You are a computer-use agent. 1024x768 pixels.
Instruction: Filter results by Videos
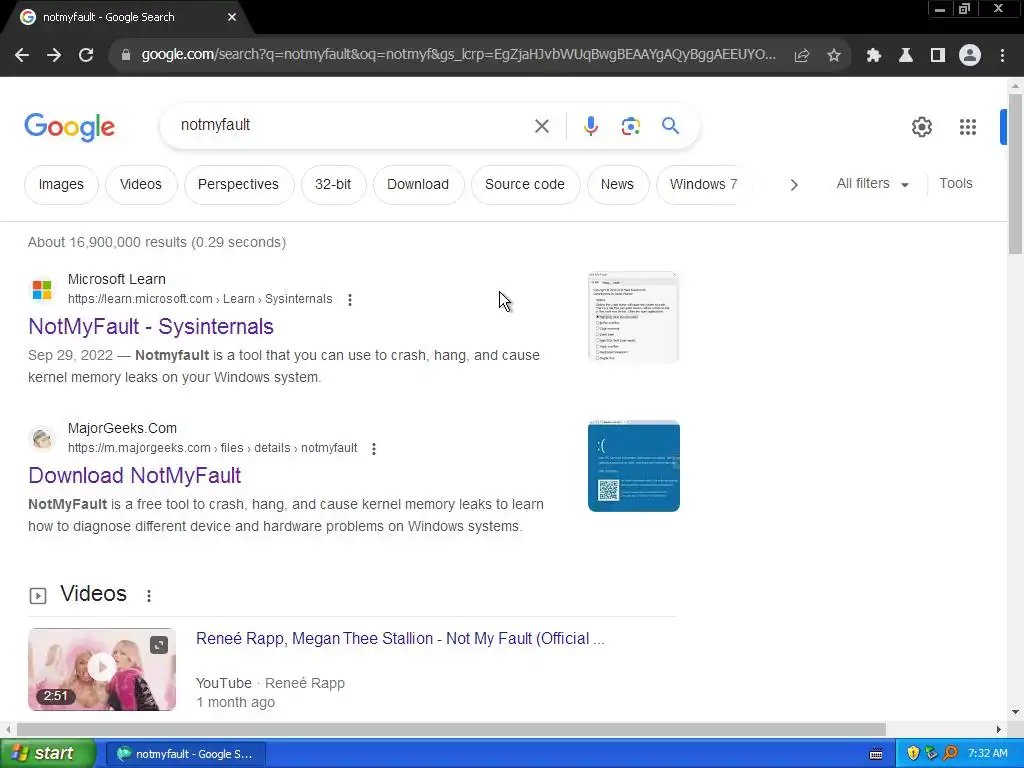pyautogui.click(x=141, y=185)
